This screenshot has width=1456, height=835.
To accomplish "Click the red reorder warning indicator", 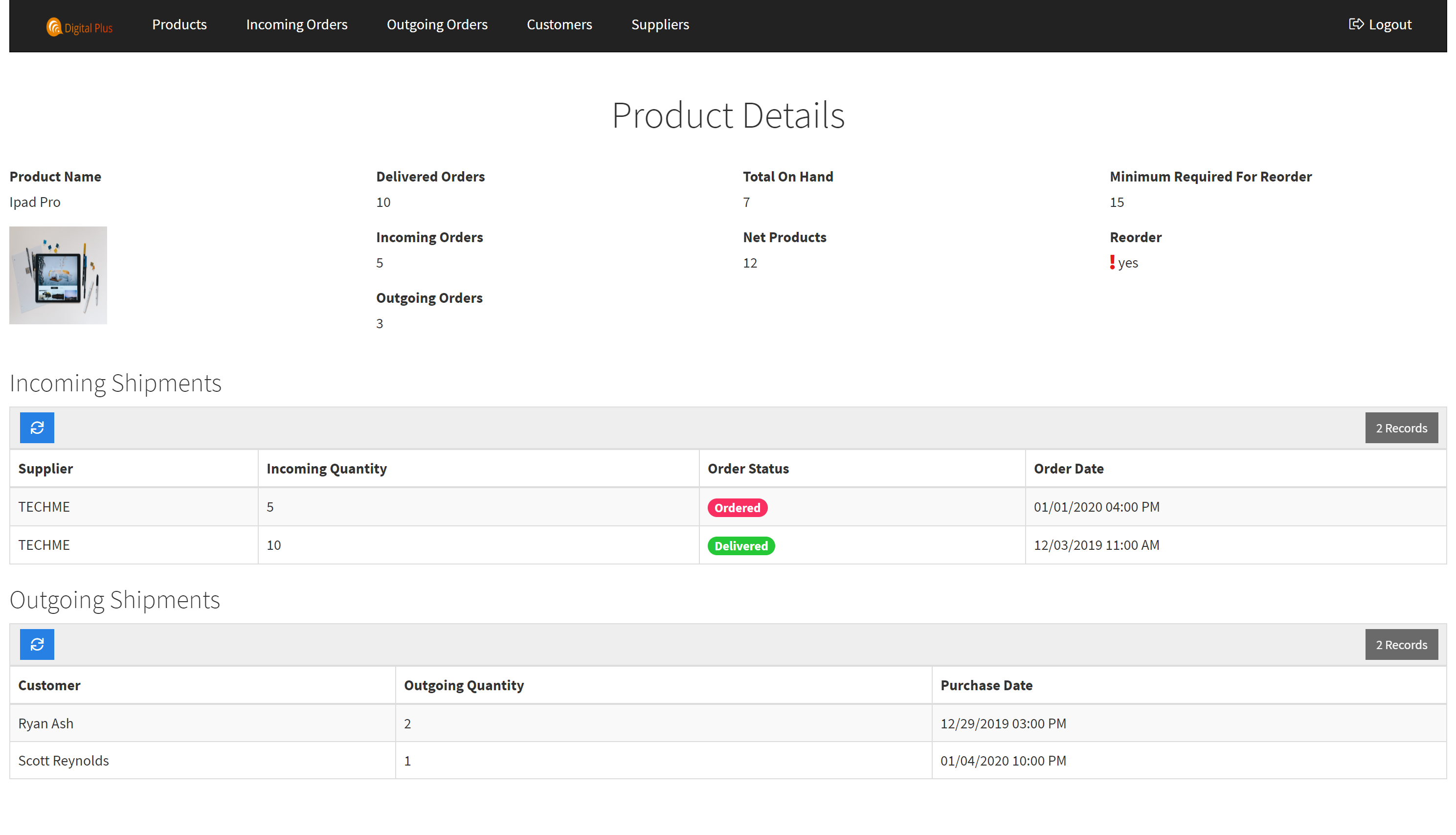I will click(1112, 262).
